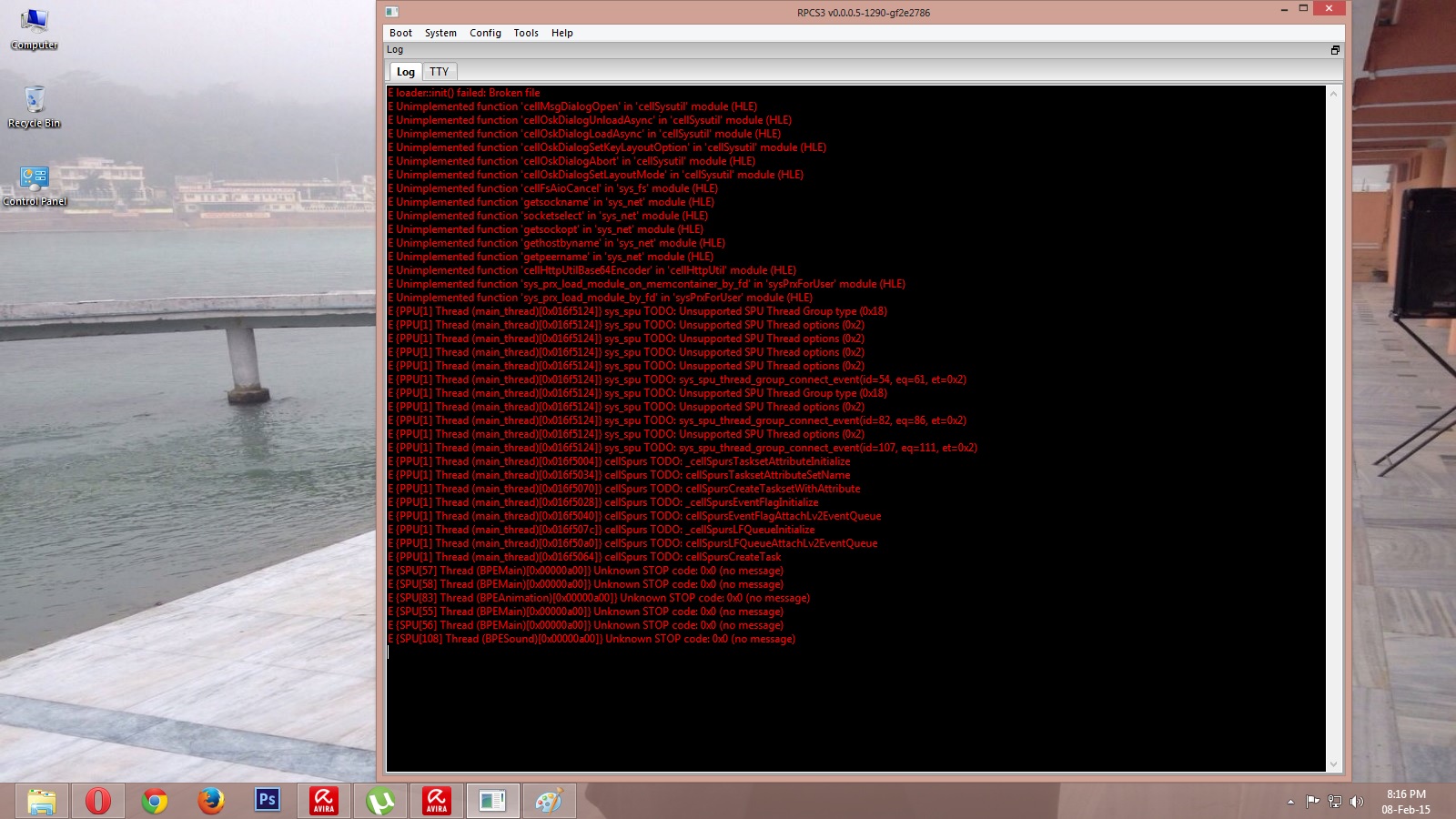Float the Log panel with undock button
The height and width of the screenshot is (819, 1456).
pos(1335,50)
